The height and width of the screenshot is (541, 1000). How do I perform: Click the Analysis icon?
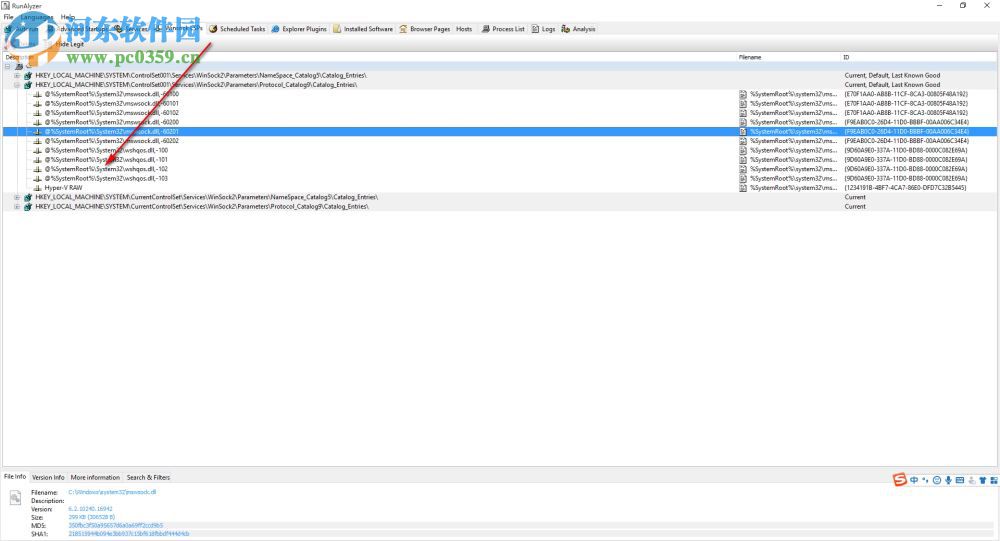point(565,29)
